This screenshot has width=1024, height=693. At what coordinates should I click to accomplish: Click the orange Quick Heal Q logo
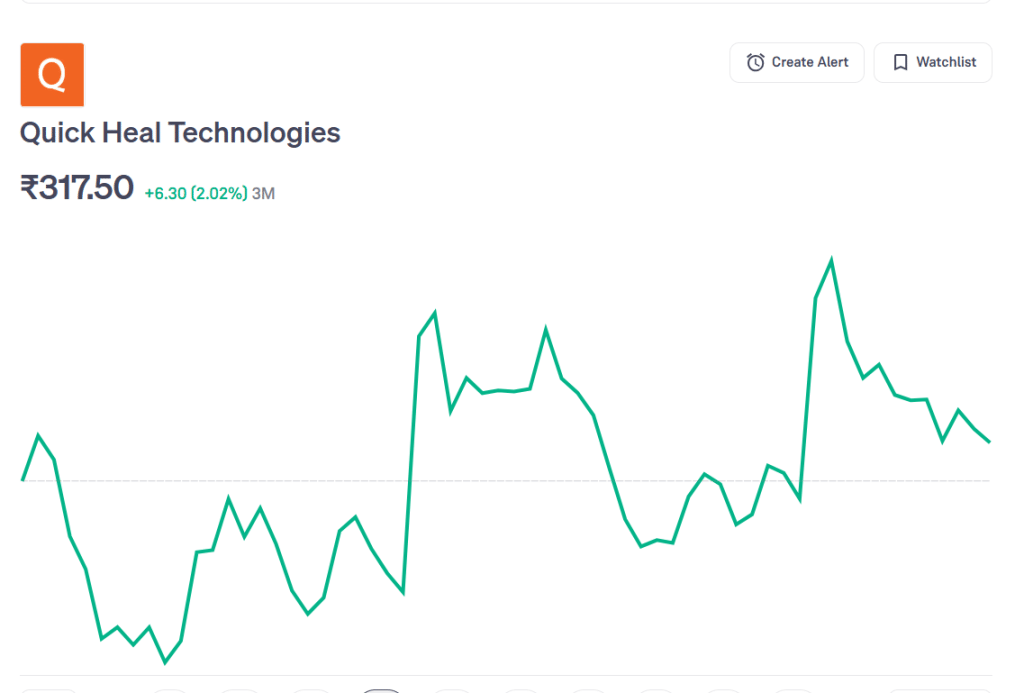tap(52, 74)
